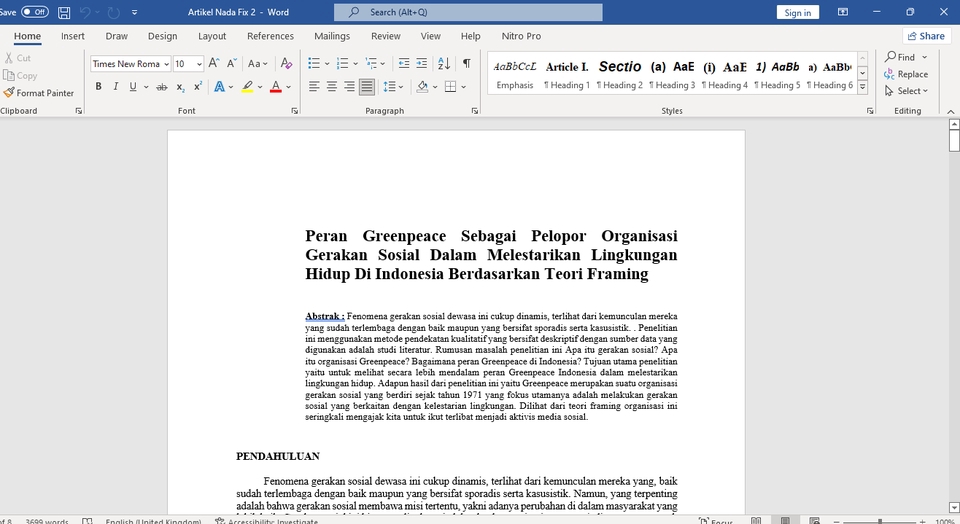
Task: Toggle Subscript formatting
Action: pyautogui.click(x=181, y=88)
